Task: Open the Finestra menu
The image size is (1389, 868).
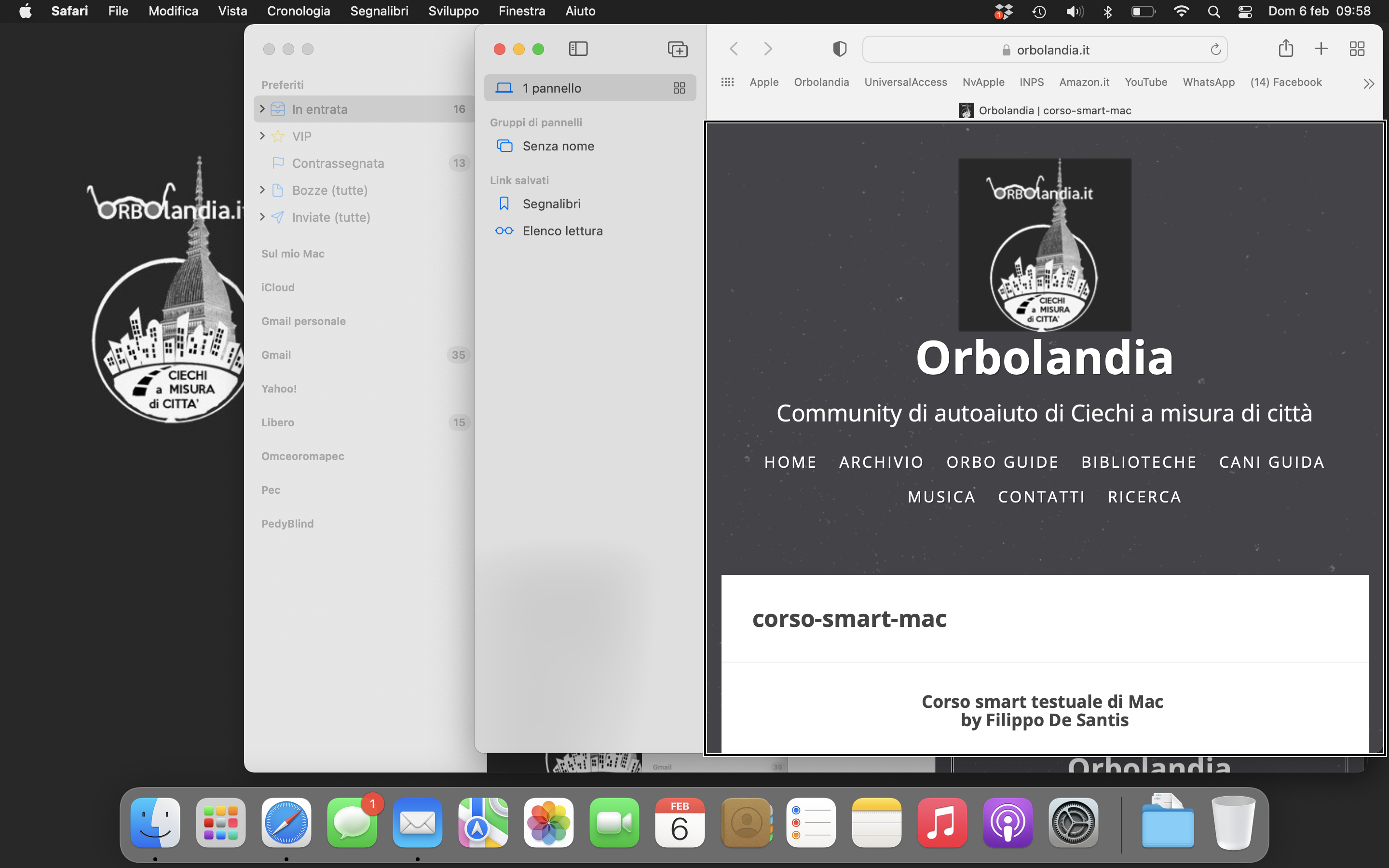Action: [x=522, y=11]
